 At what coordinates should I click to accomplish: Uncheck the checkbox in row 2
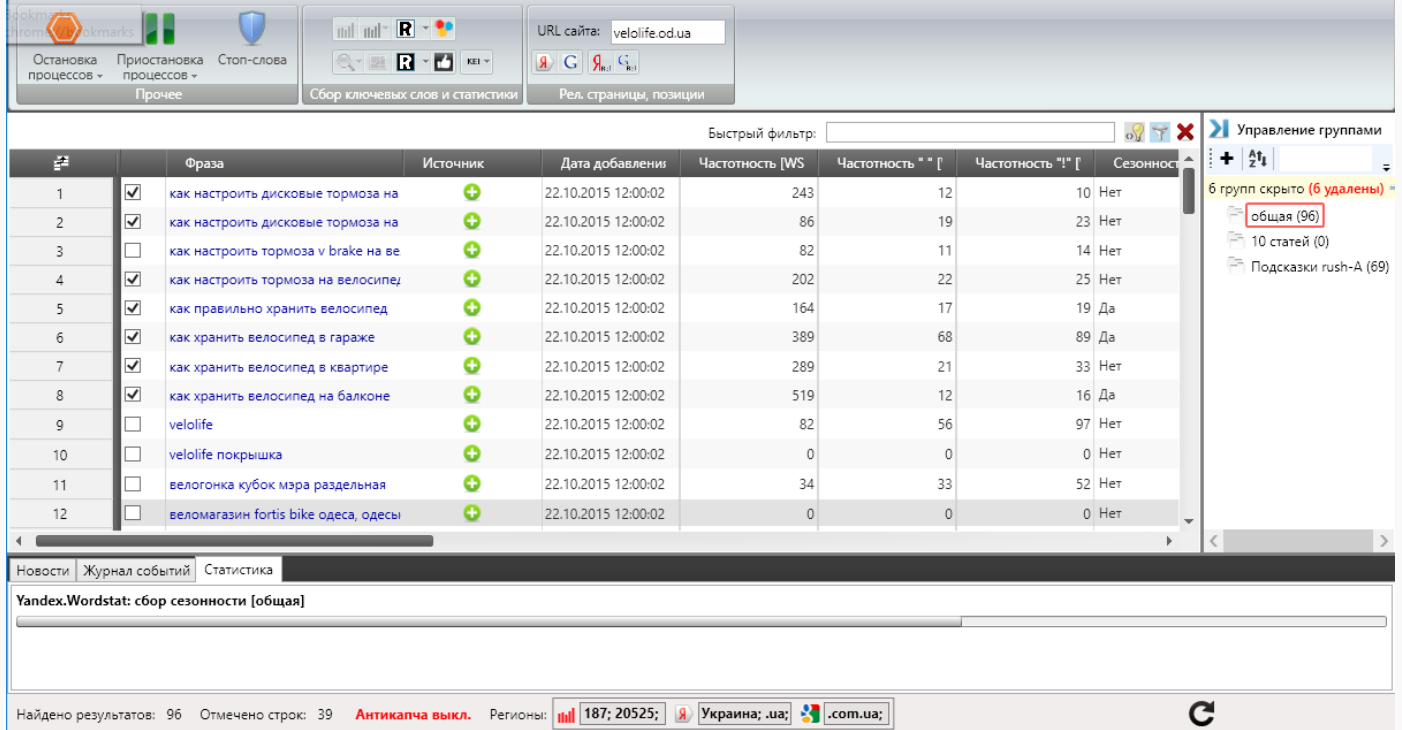pos(132,221)
